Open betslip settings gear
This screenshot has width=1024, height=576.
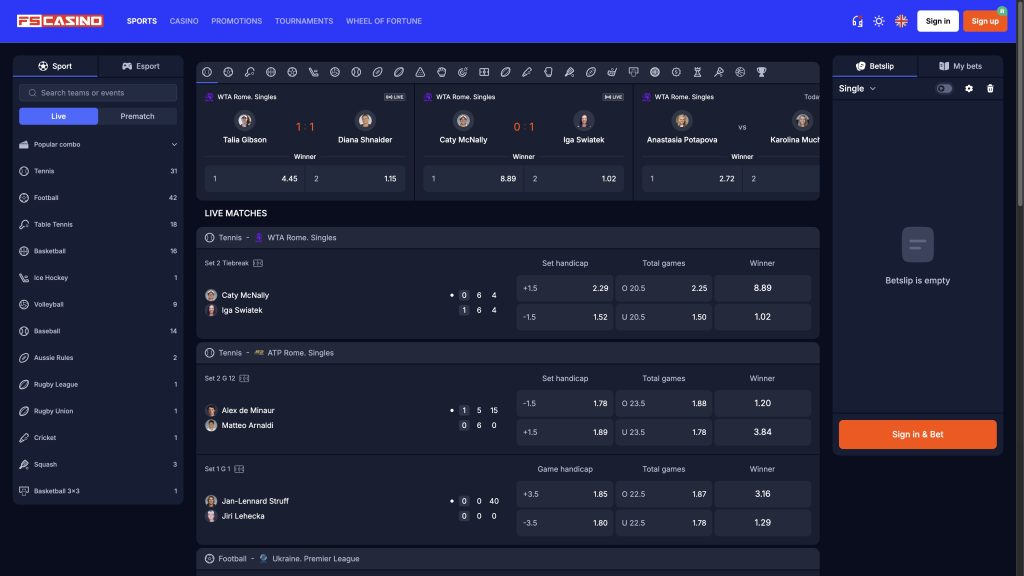(969, 88)
